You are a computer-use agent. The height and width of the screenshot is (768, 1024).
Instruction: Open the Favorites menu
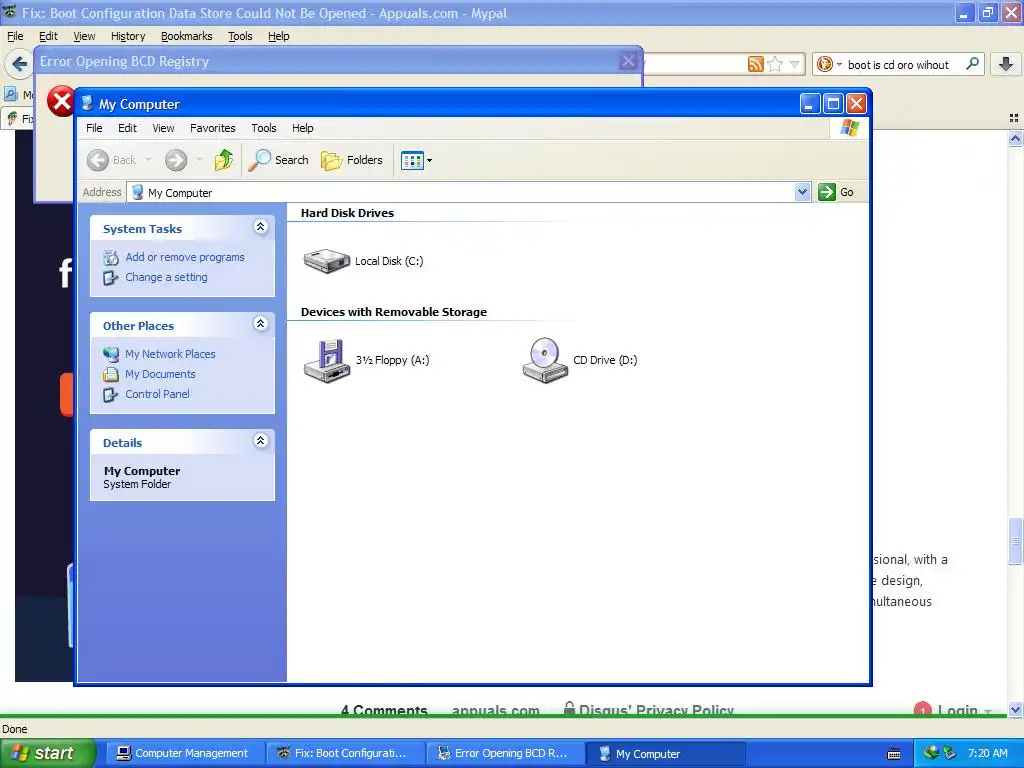click(x=213, y=128)
